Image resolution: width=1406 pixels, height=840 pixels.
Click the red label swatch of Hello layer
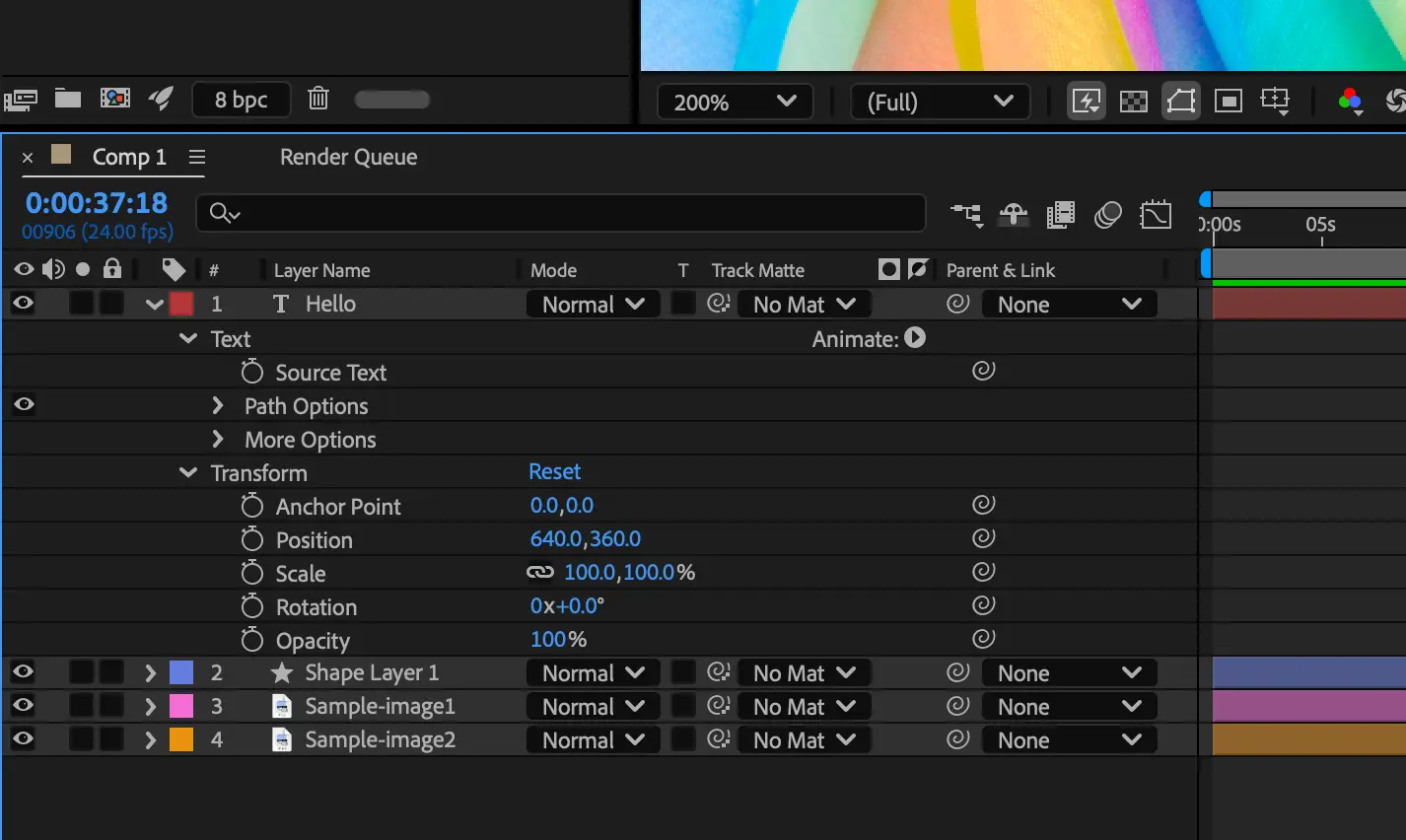point(181,304)
